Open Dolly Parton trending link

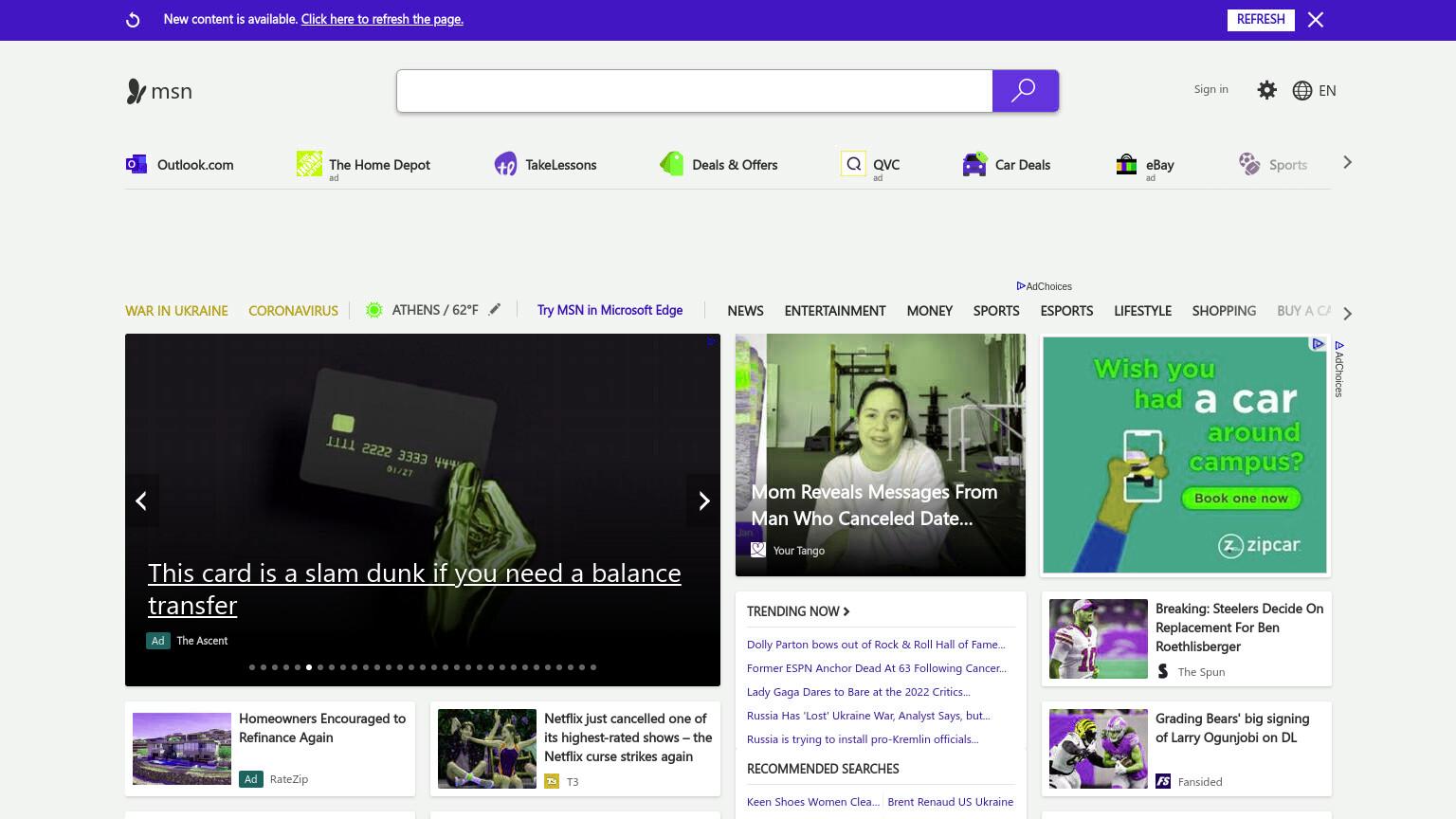(876, 645)
